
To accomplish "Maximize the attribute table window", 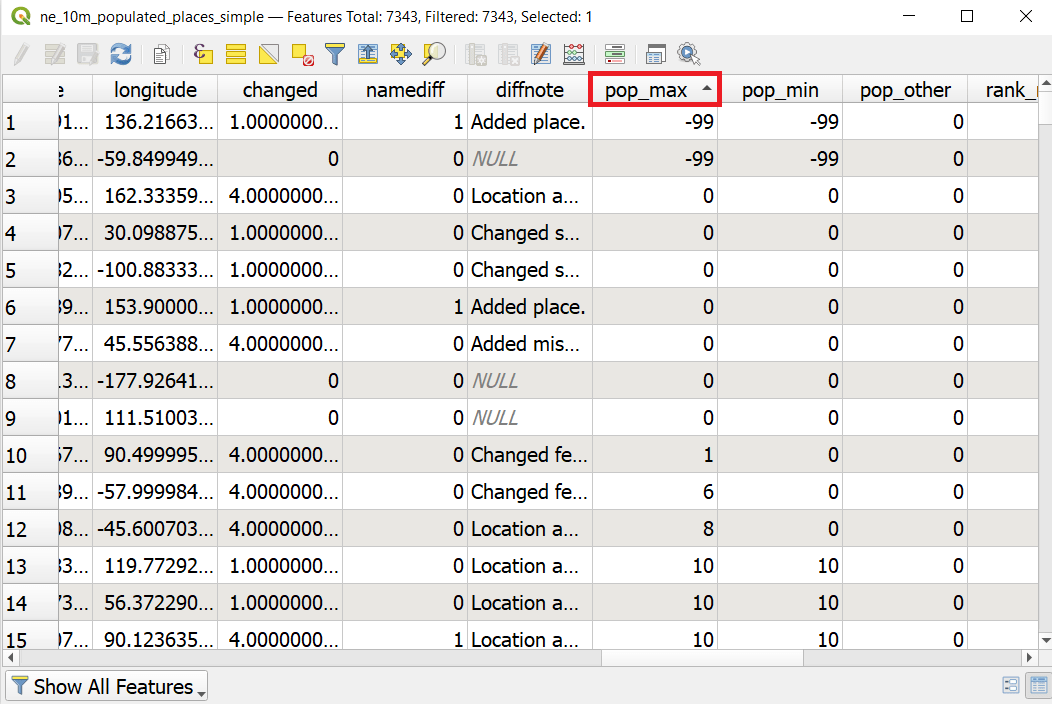I will pyautogui.click(x=967, y=16).
